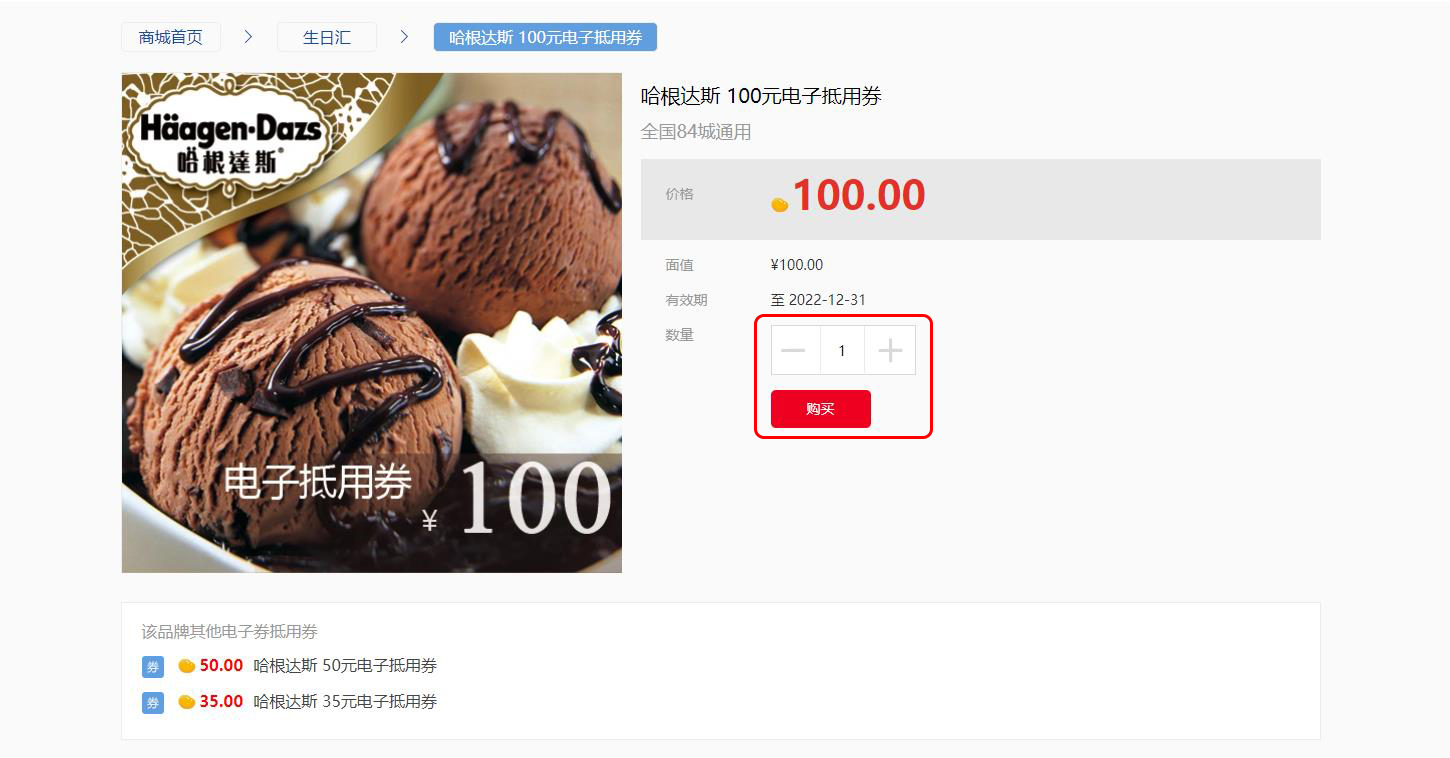Click the Häagen-Dazs product image
1450x758 pixels.
pos(372,323)
